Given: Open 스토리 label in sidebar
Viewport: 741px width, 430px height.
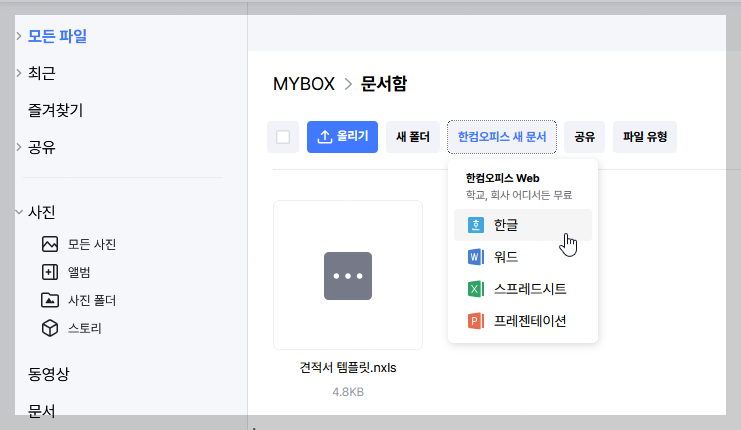Looking at the screenshot, I should point(85,328).
